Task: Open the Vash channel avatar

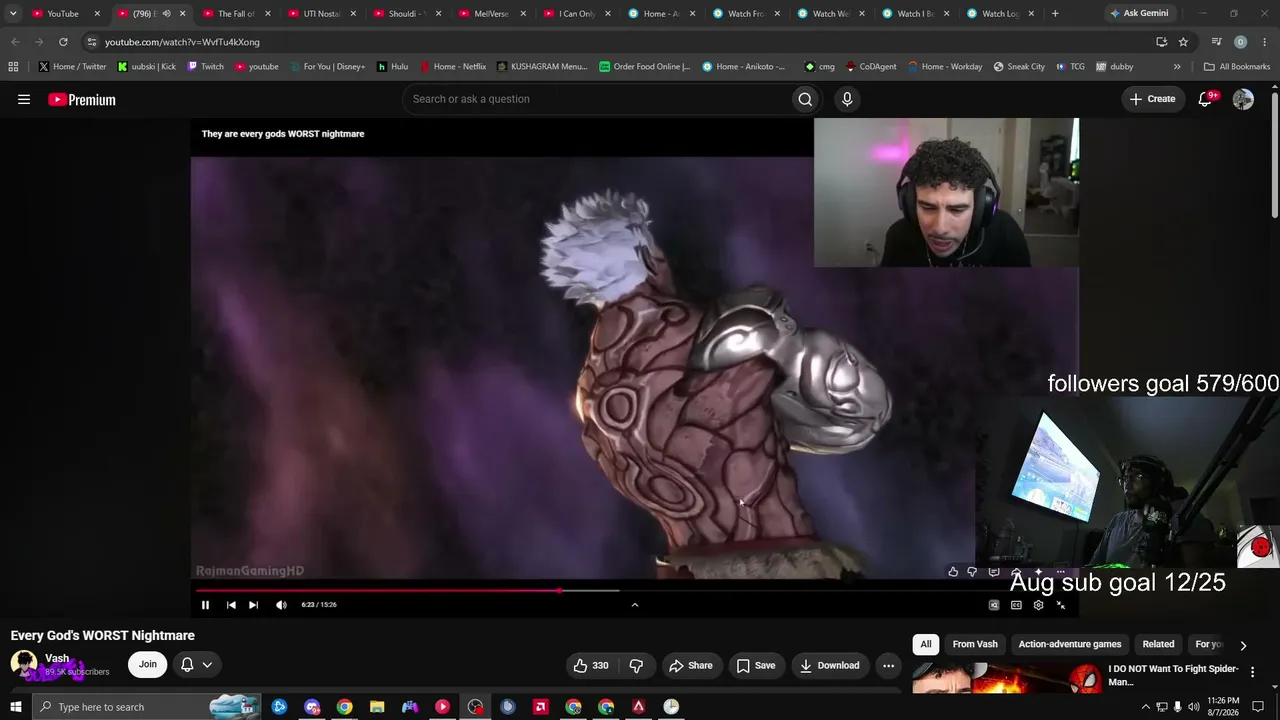Action: [24, 664]
